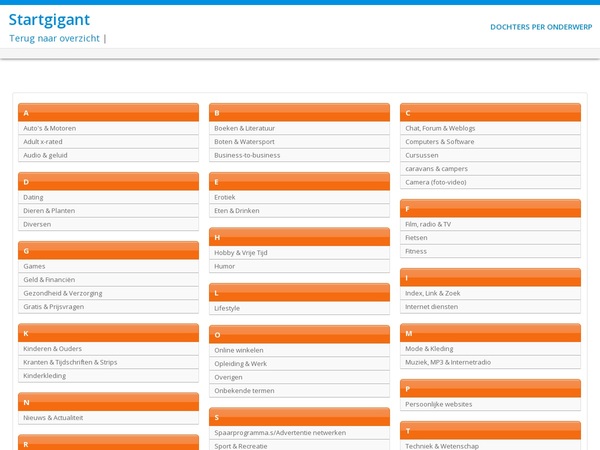Choose Boten & Watersport
This screenshot has height=450, width=600.
[299, 142]
